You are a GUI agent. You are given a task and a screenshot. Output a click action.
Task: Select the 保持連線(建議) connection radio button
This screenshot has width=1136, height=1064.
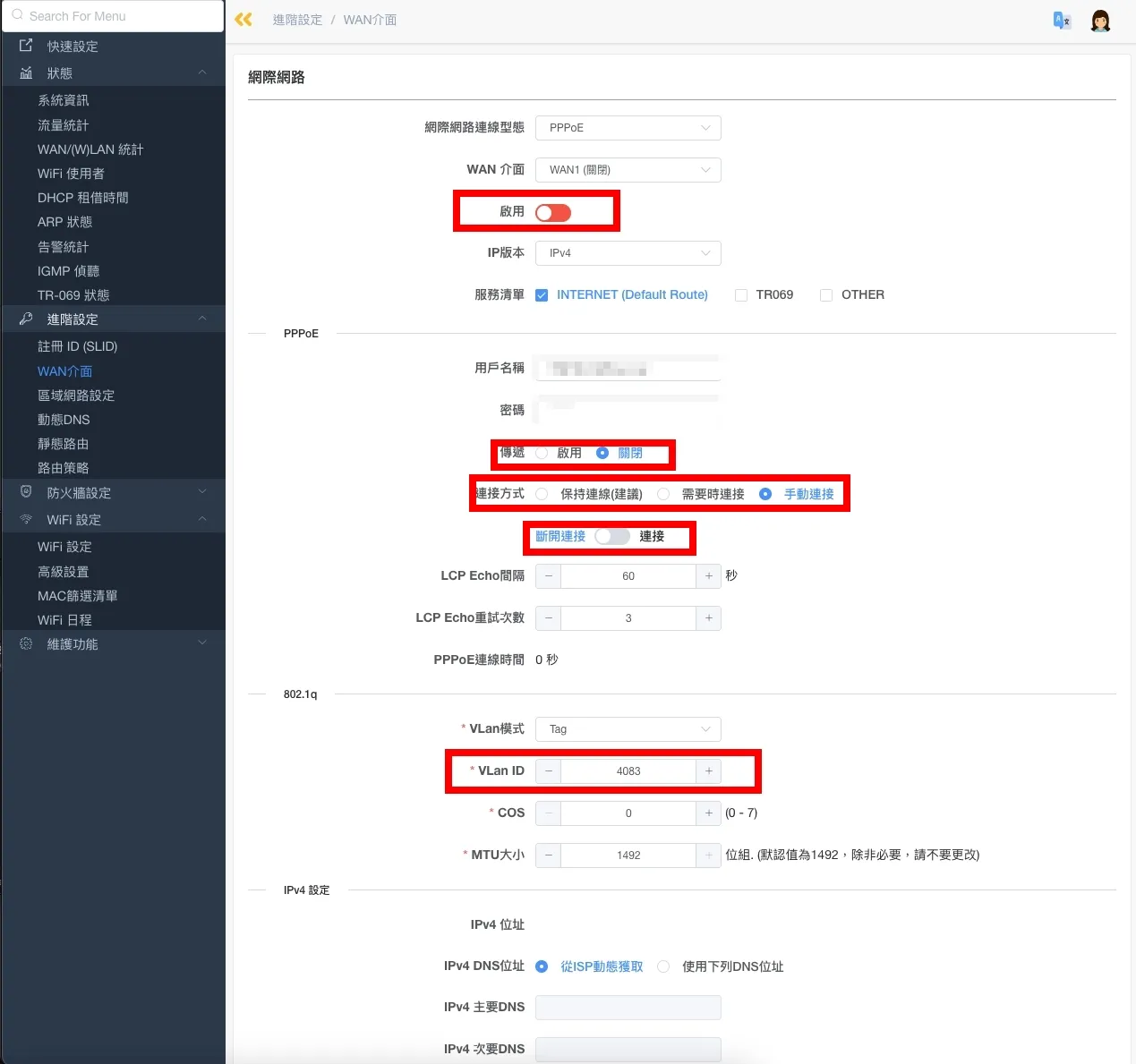[x=542, y=493]
